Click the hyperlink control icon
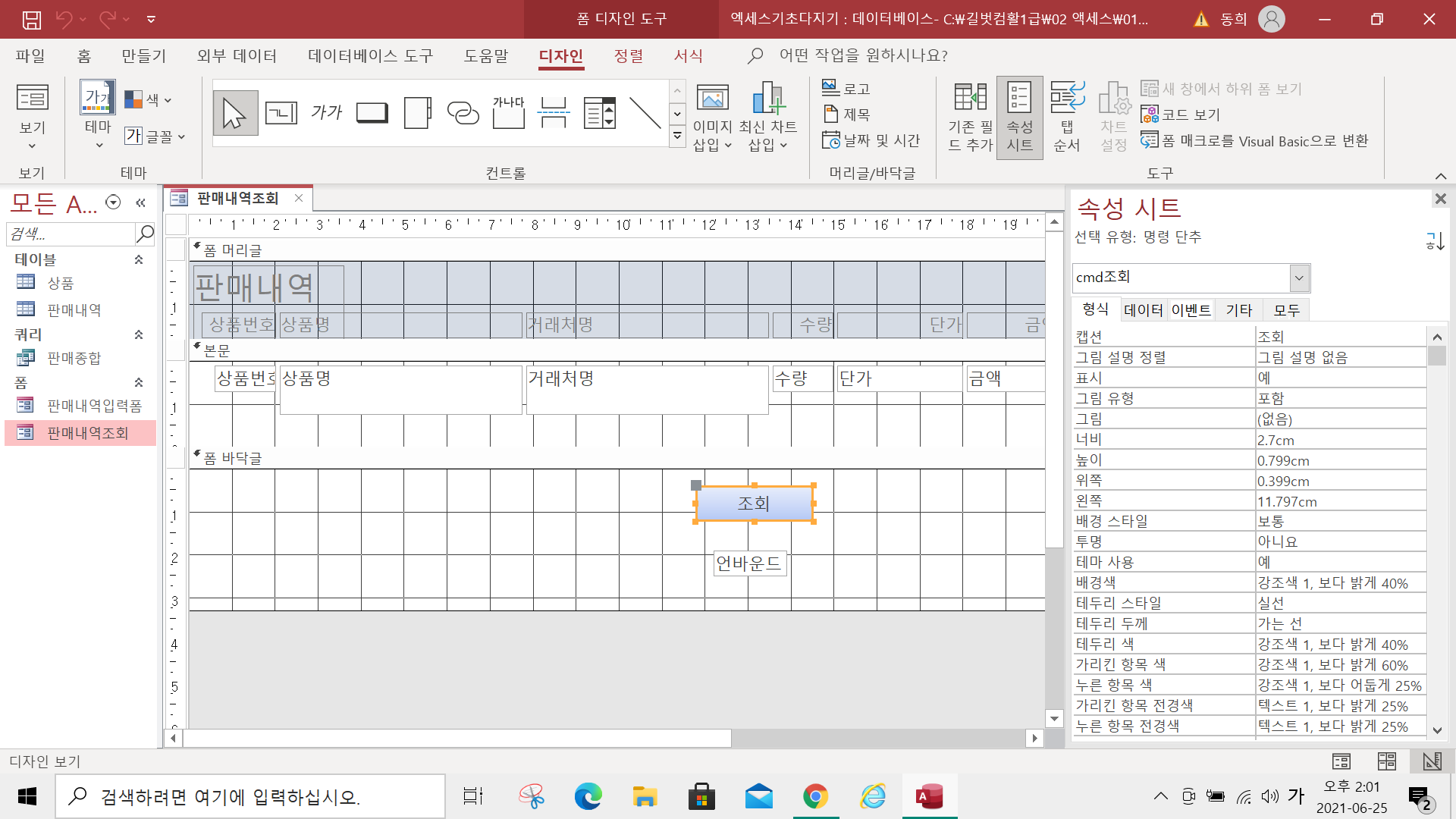The image size is (1456, 819). click(x=463, y=113)
